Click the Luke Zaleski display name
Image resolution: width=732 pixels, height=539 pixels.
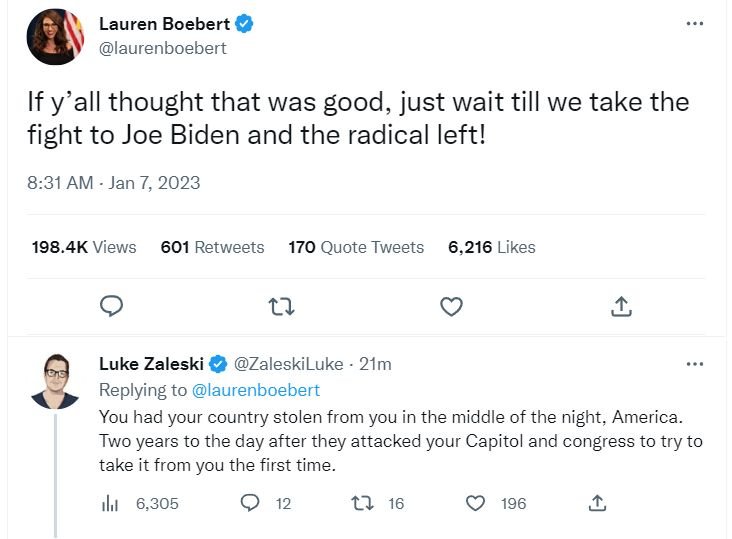click(x=153, y=364)
